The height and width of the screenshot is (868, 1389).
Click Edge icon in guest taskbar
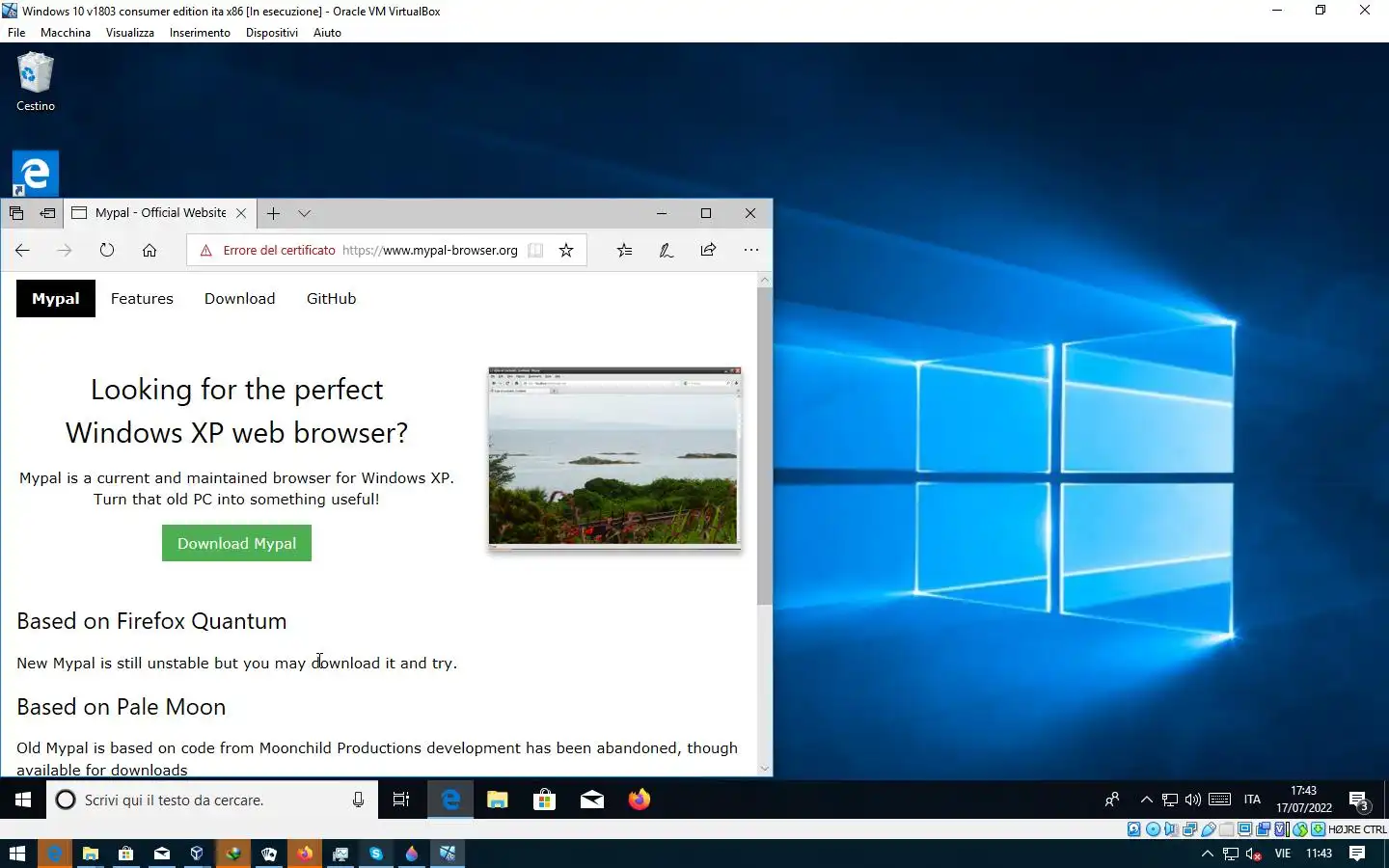450,800
